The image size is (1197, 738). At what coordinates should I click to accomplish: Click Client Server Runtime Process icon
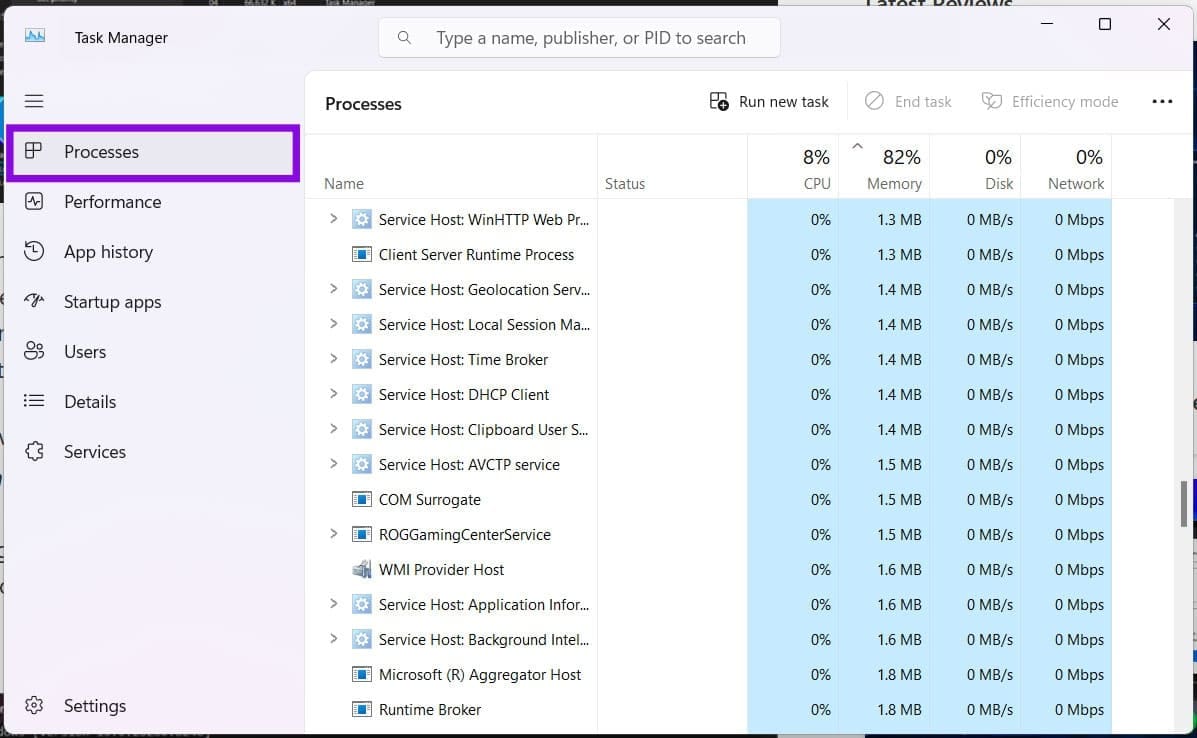pos(362,254)
